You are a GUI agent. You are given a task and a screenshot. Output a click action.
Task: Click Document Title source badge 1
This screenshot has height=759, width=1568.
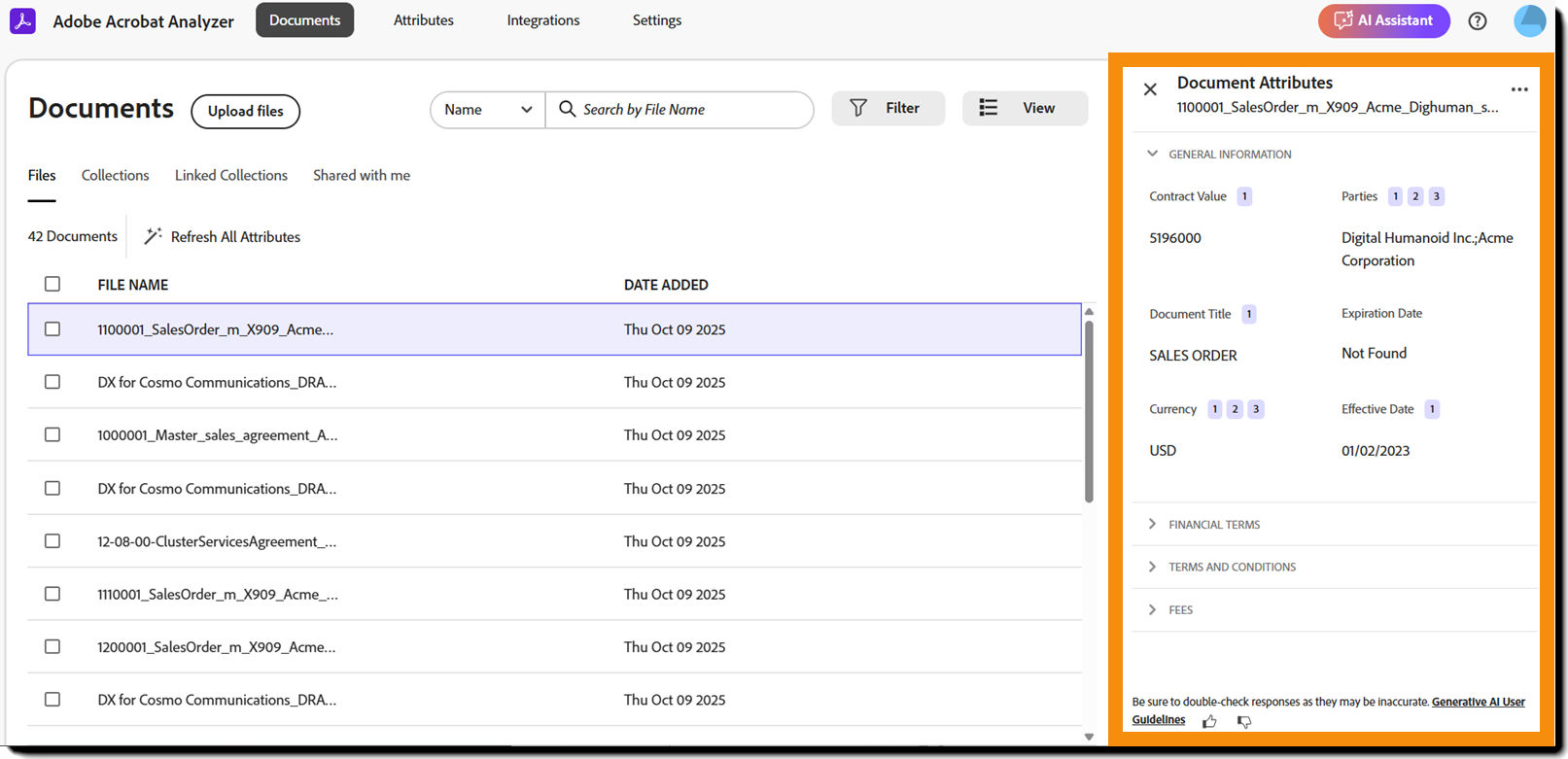pos(1249,314)
